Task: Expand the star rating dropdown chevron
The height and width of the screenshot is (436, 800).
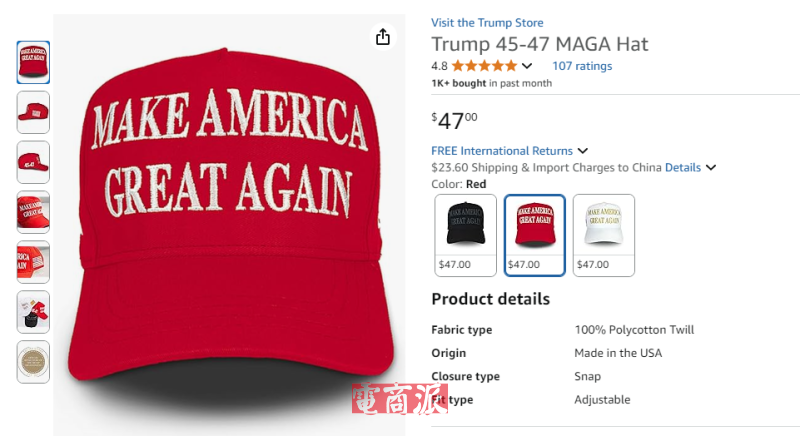Action: point(527,66)
